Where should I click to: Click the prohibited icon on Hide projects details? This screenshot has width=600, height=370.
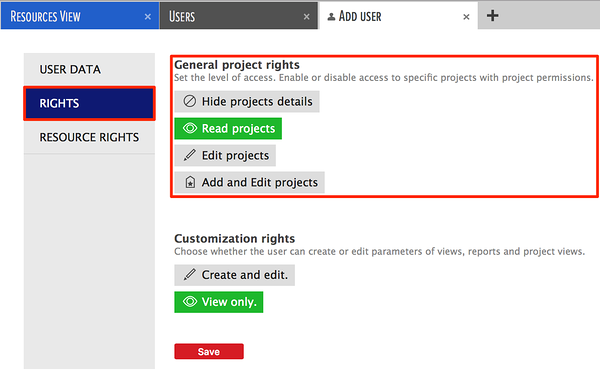tap(189, 101)
